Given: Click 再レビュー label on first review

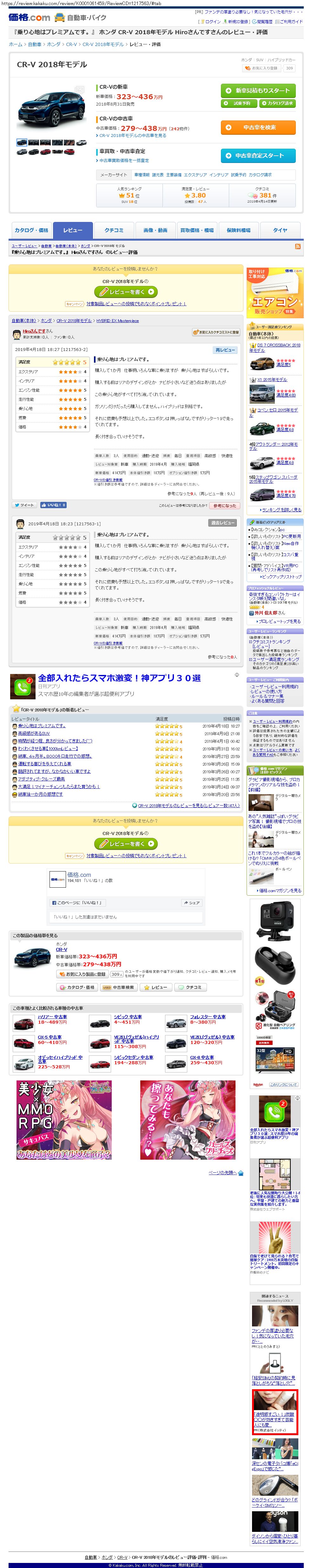Looking at the screenshot, I should [x=225, y=350].
